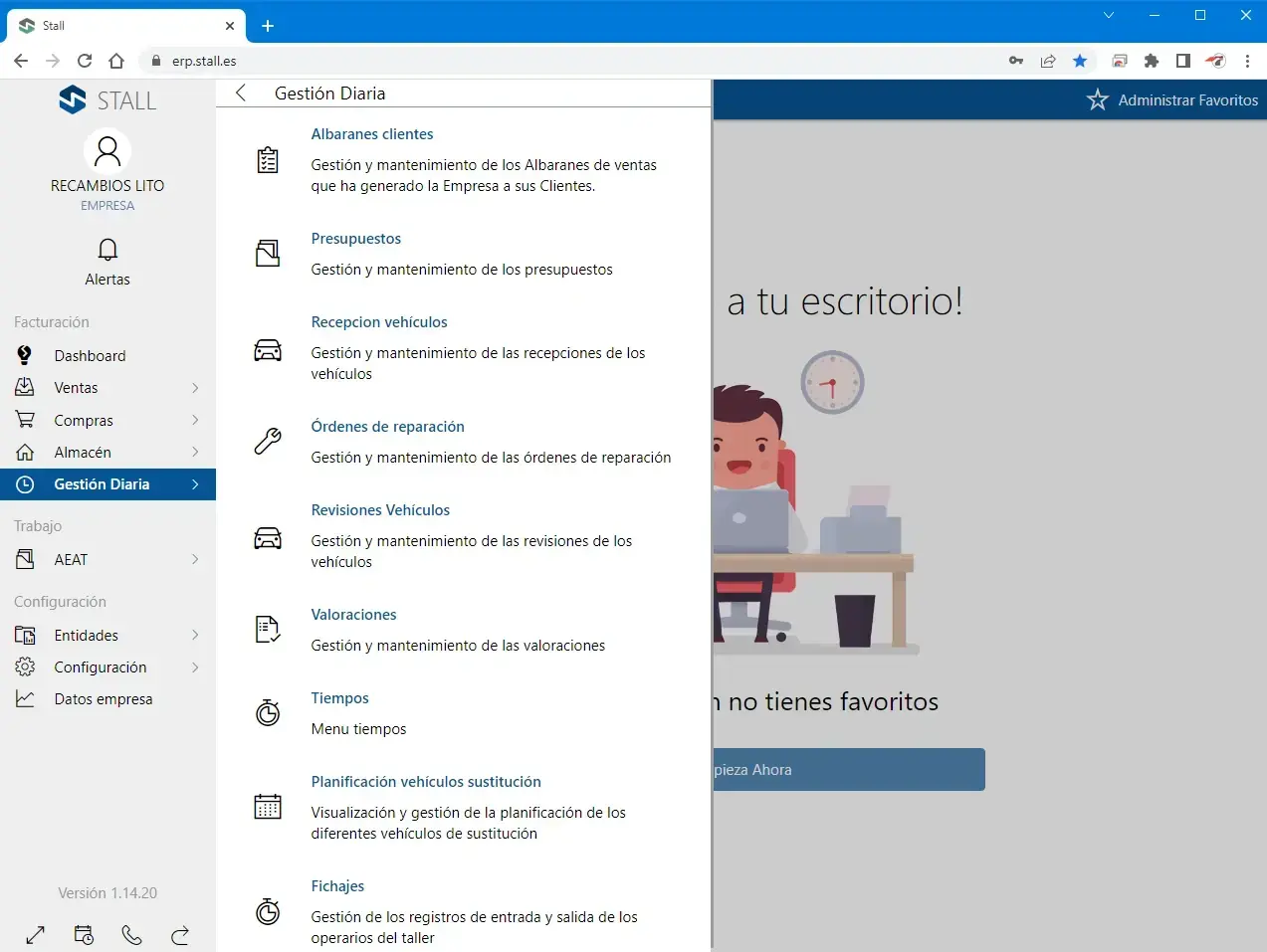Click the wrench icon for Órdenes de reparación
The height and width of the screenshot is (952, 1267).
[268, 441]
